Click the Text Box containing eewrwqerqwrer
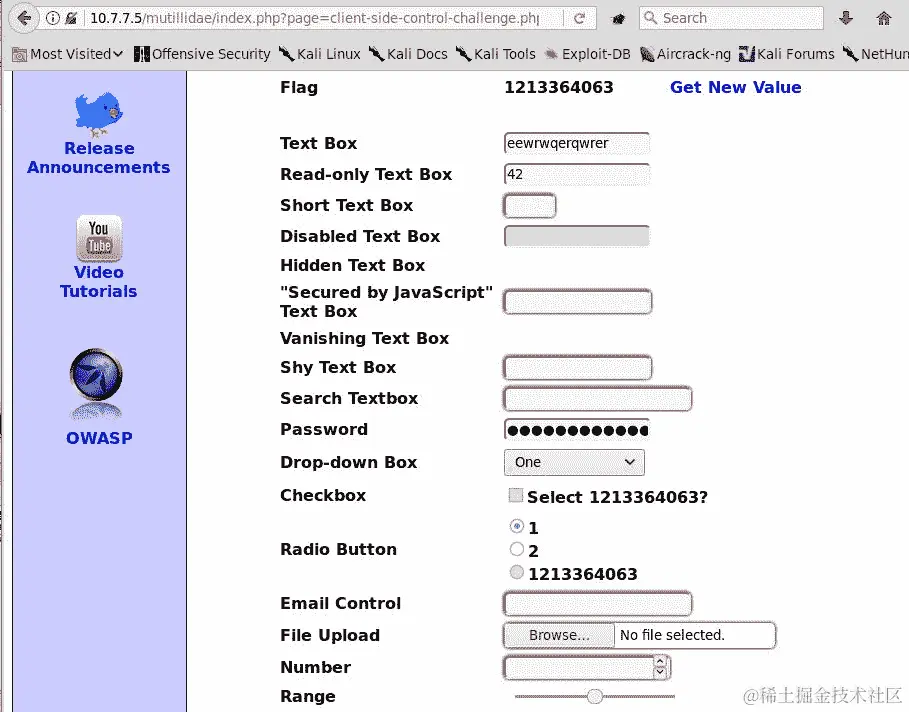909x712 pixels. [x=577, y=143]
